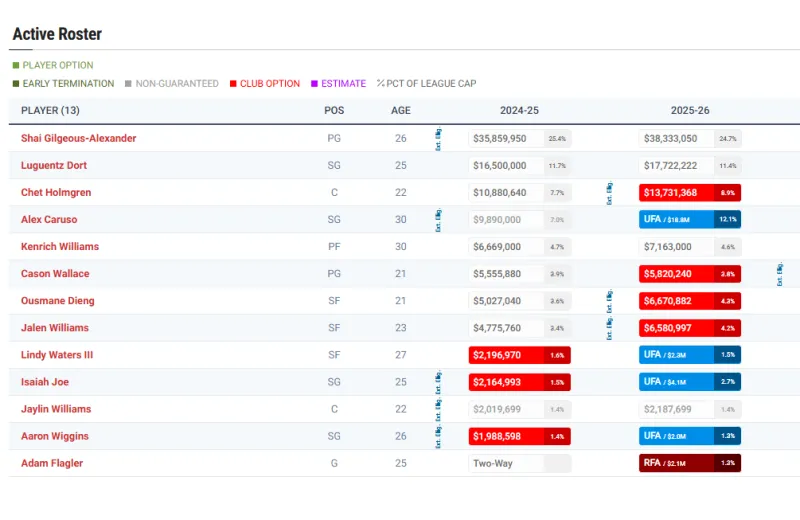The width and height of the screenshot is (800, 520).
Task: Open Jaylin Williams player page
Action: click(56, 409)
